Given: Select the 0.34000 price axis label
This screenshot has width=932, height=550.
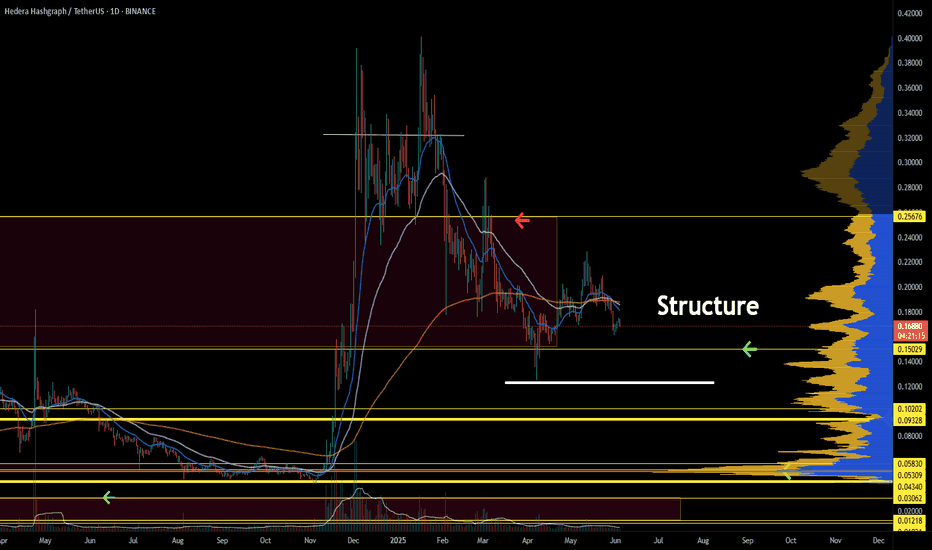Looking at the screenshot, I should click(x=909, y=113).
